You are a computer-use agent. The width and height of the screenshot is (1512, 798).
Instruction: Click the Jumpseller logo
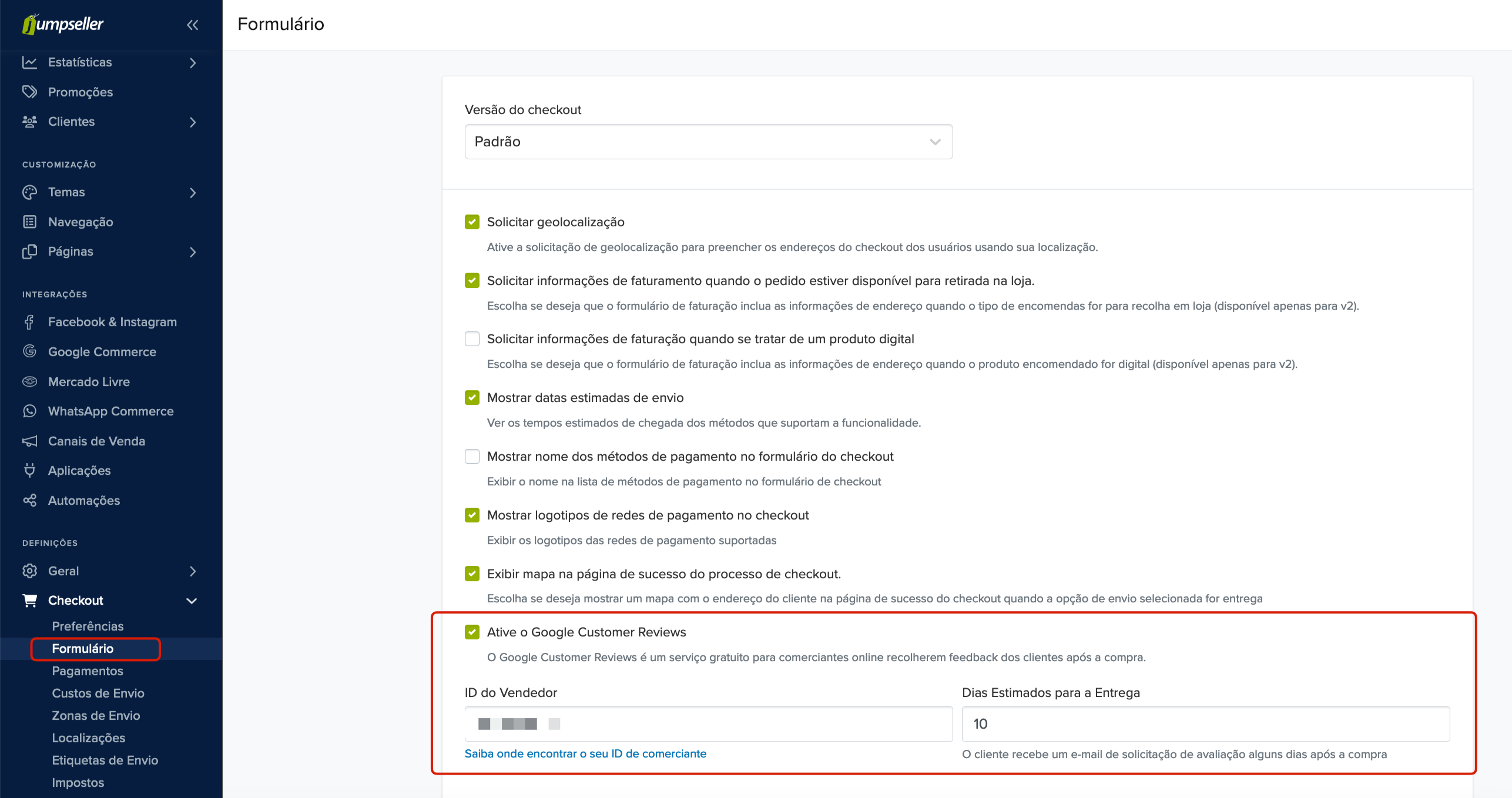tap(63, 24)
